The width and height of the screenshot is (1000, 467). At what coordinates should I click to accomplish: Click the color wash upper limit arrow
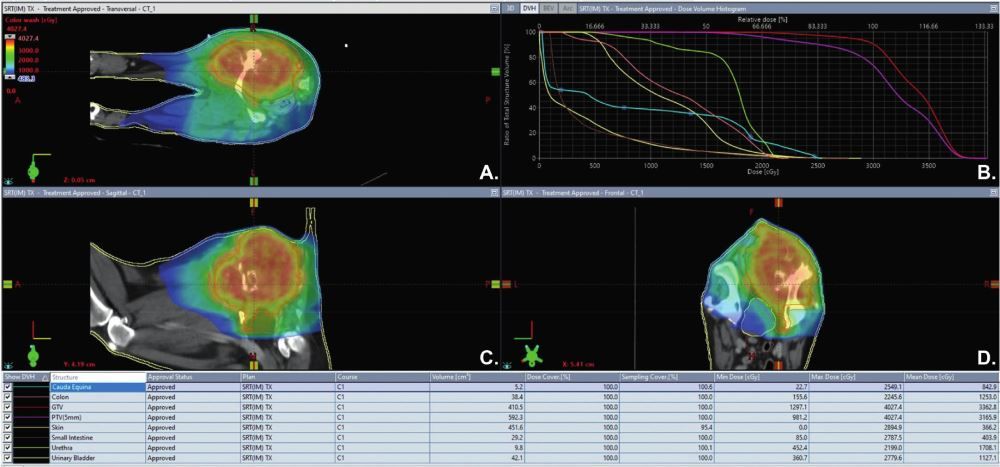point(11,37)
